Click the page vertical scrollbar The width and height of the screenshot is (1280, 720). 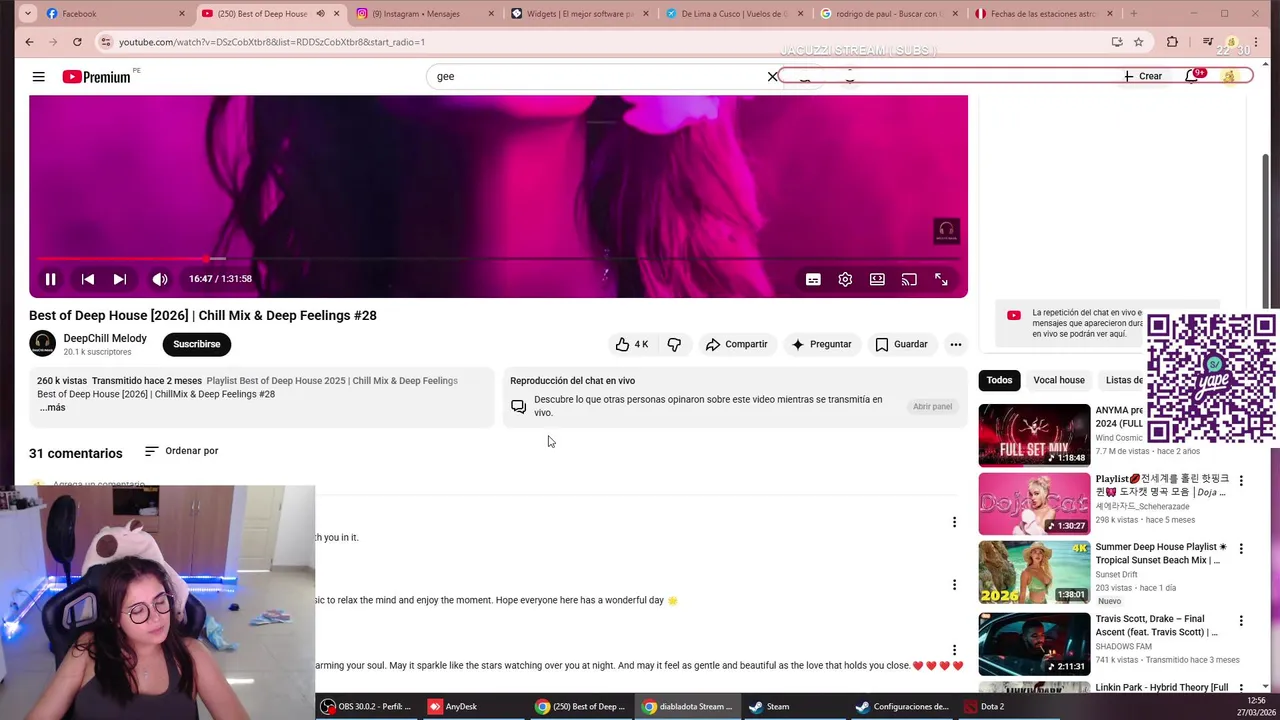1266,230
